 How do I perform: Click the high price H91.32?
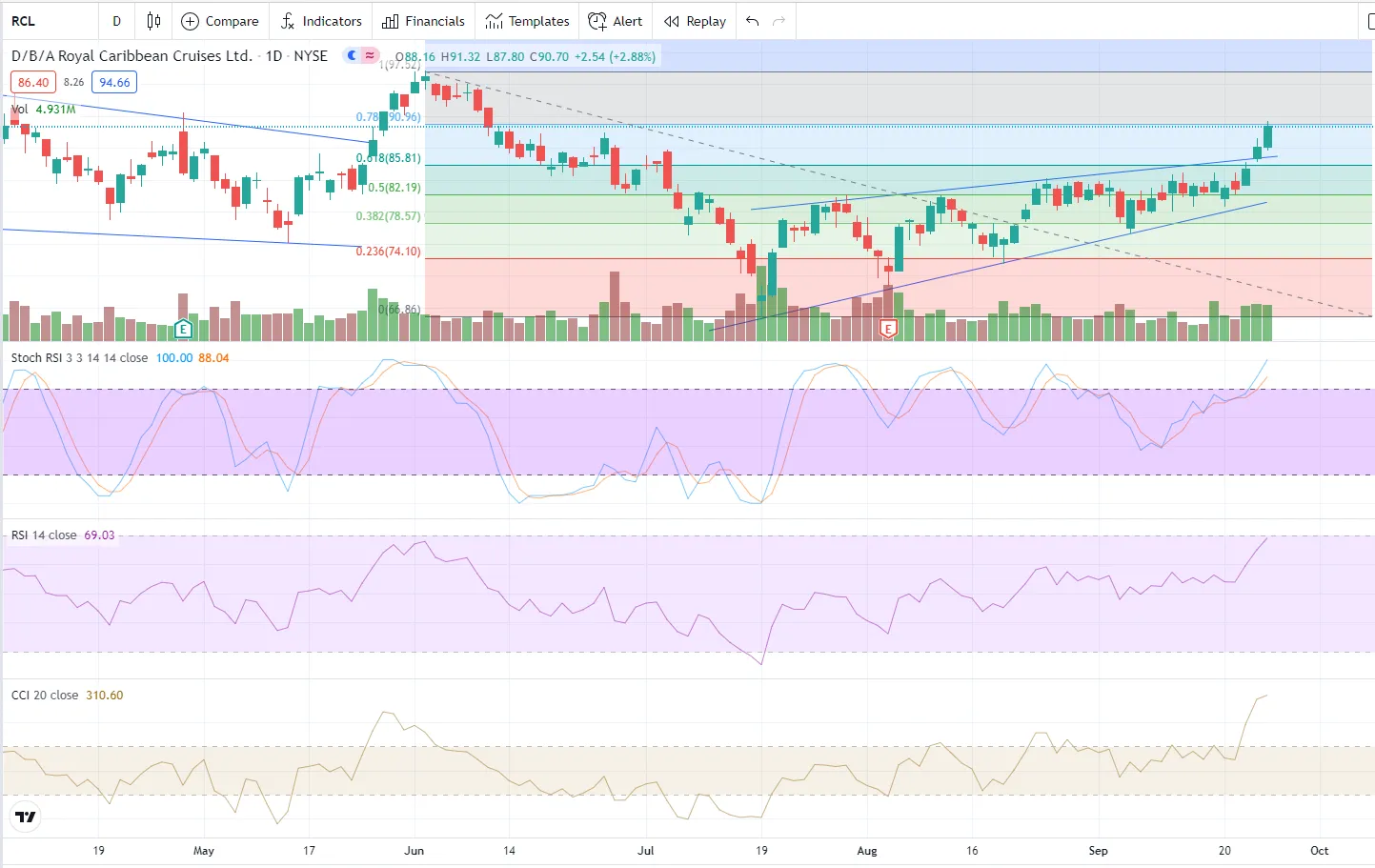click(460, 57)
